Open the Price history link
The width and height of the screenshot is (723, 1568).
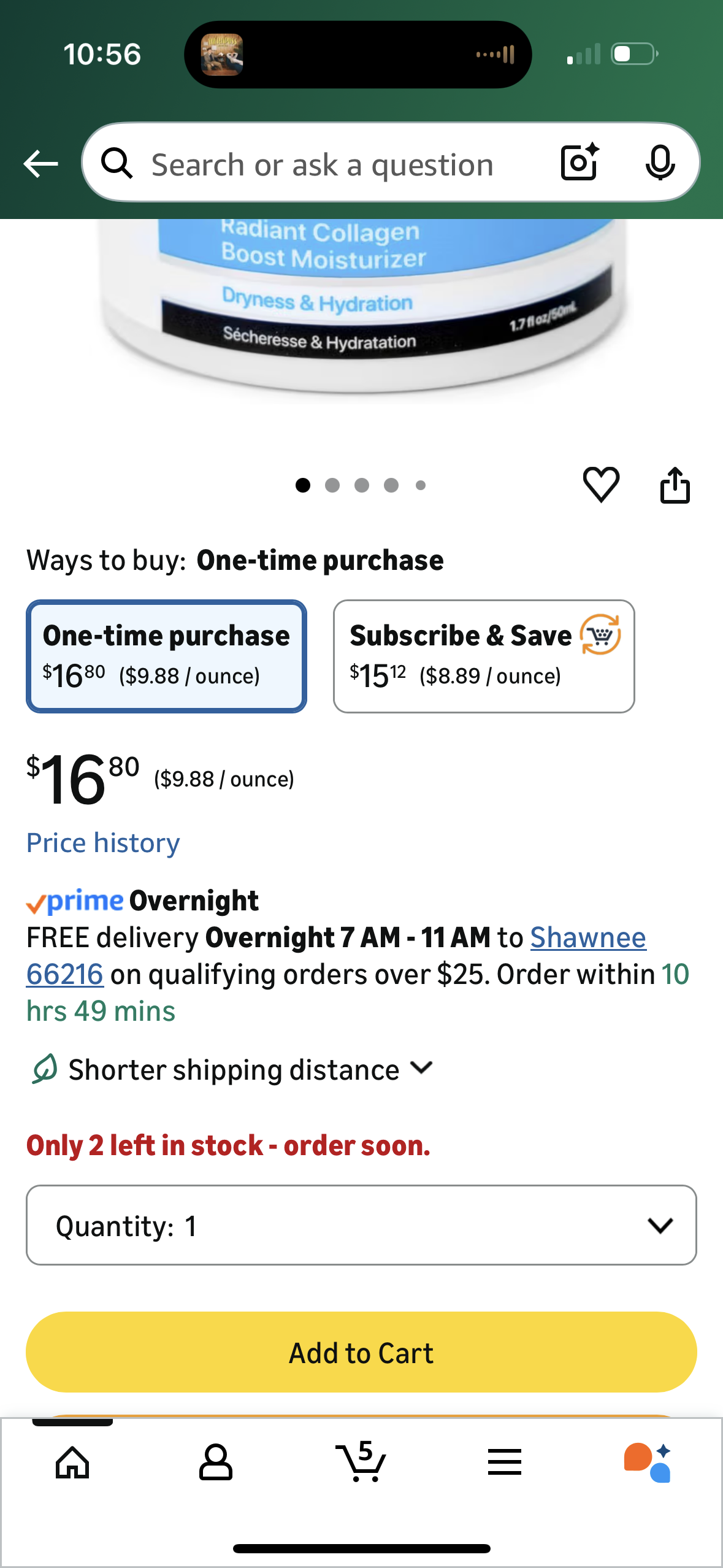tap(103, 843)
